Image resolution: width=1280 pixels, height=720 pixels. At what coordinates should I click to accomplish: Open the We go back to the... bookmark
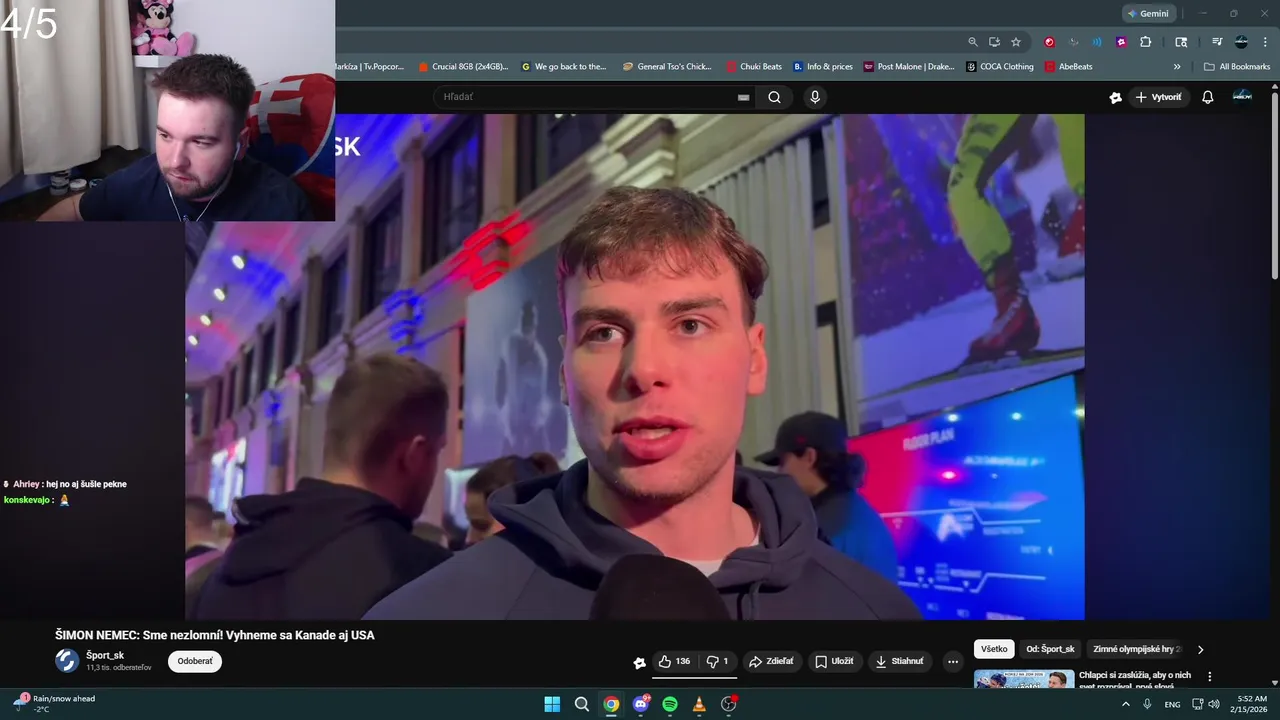(564, 67)
